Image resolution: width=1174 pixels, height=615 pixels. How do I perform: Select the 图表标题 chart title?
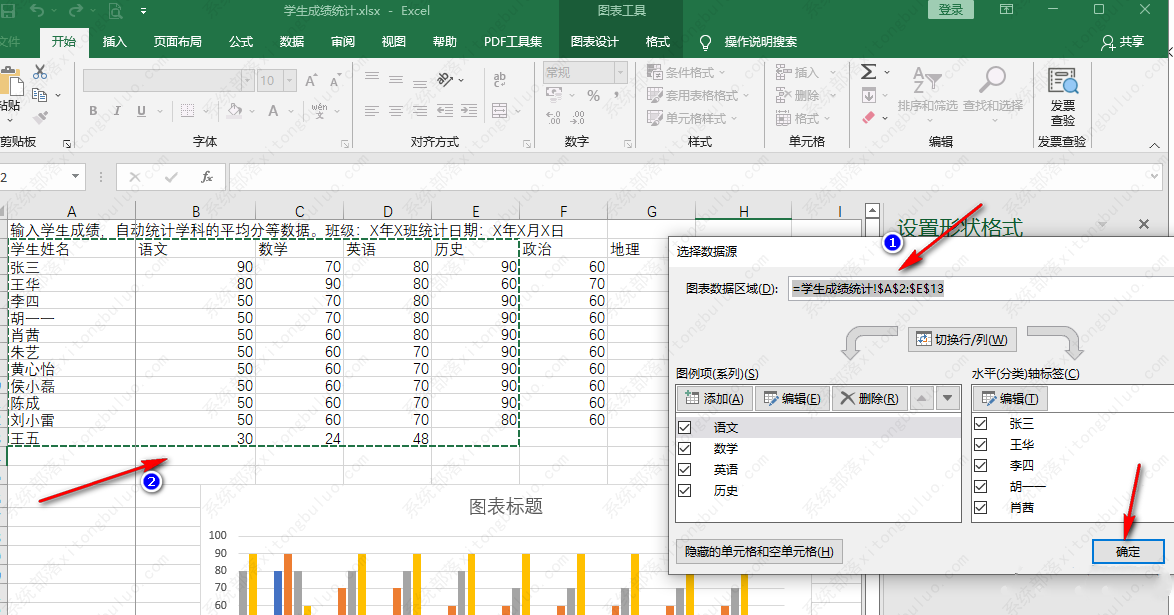point(505,506)
